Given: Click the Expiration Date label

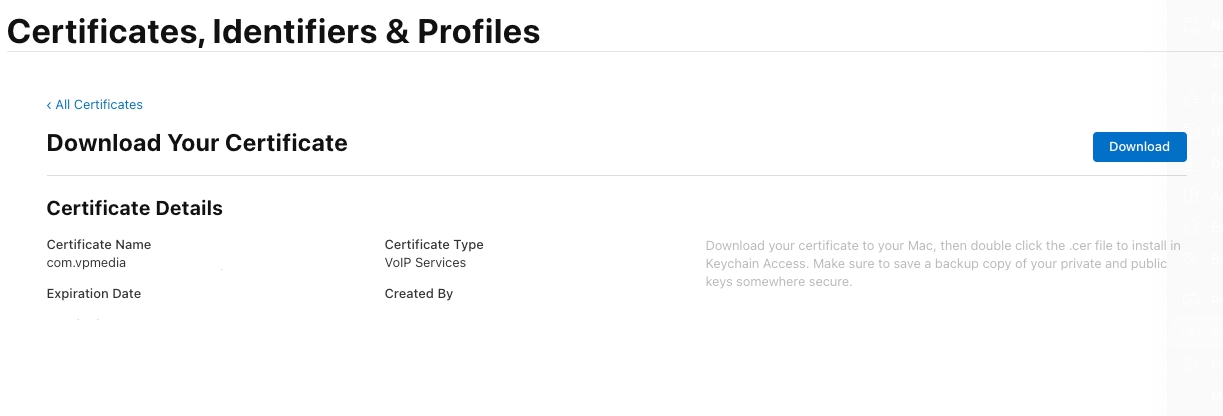Looking at the screenshot, I should pyautogui.click(x=93, y=294).
